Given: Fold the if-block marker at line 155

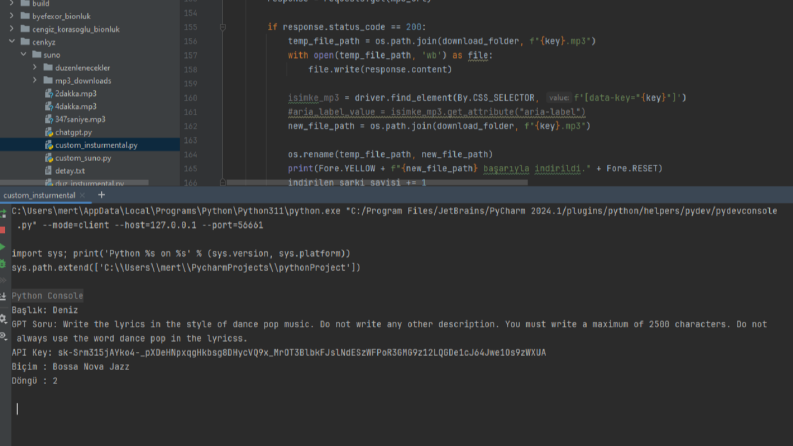Looking at the screenshot, I should (223, 27).
